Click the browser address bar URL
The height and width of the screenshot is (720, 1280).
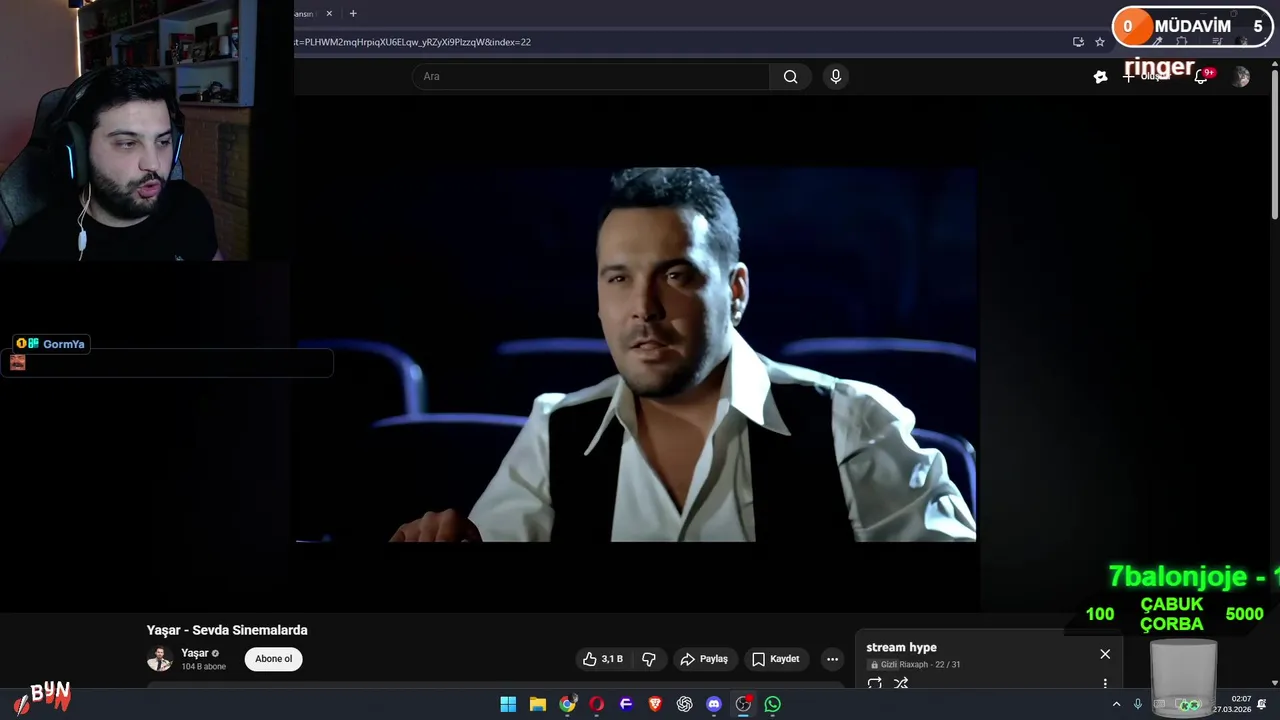click(x=412, y=42)
